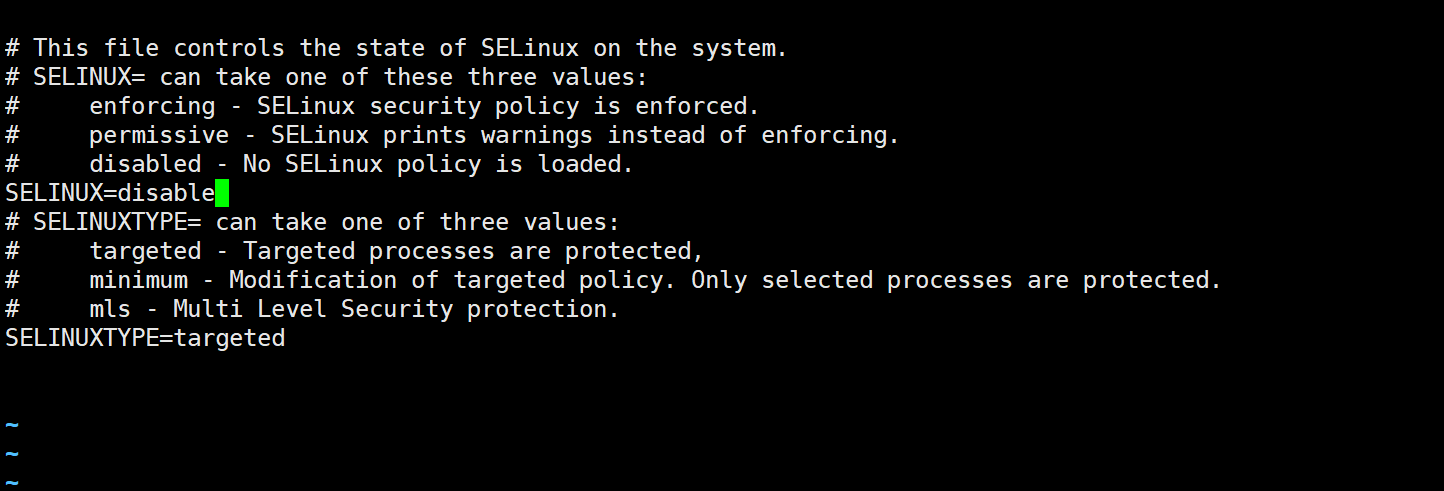The height and width of the screenshot is (491, 1444).
Task: Click the hash sign starting the first comment line
Action: click(12, 48)
